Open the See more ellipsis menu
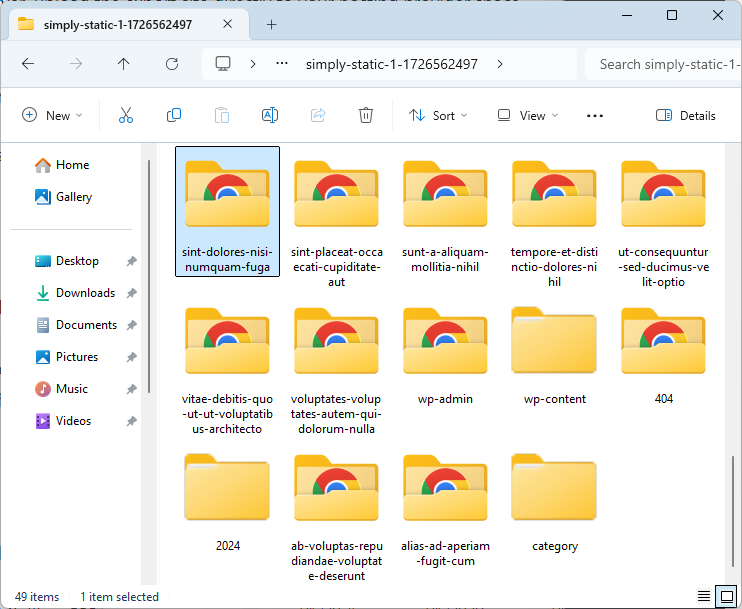Viewport: 742px width, 609px height. click(x=595, y=116)
